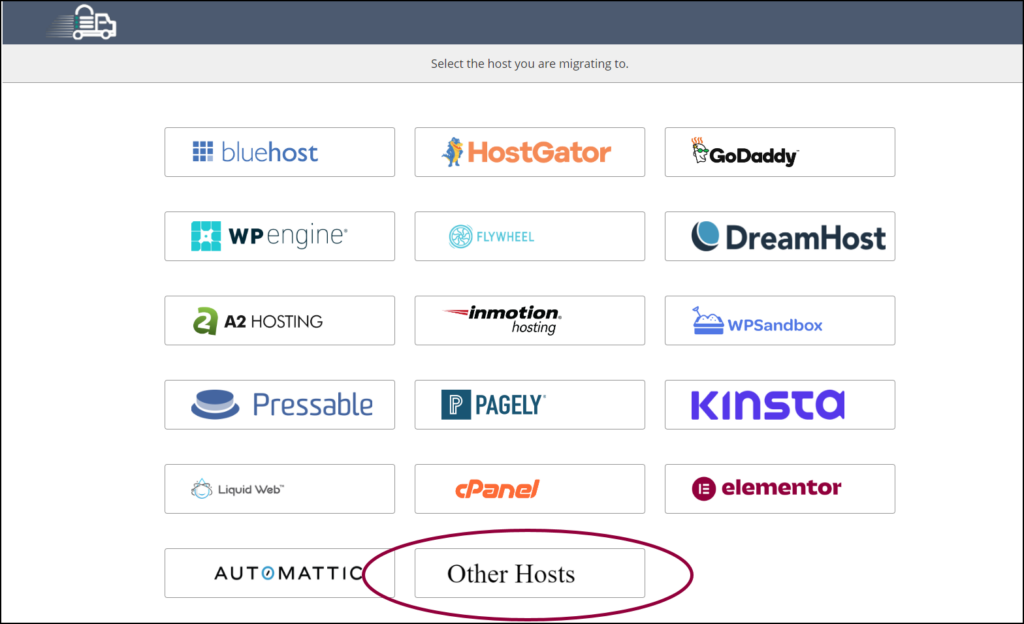Click the Pressable blue button icon
This screenshot has width=1024, height=624.
click(215, 404)
